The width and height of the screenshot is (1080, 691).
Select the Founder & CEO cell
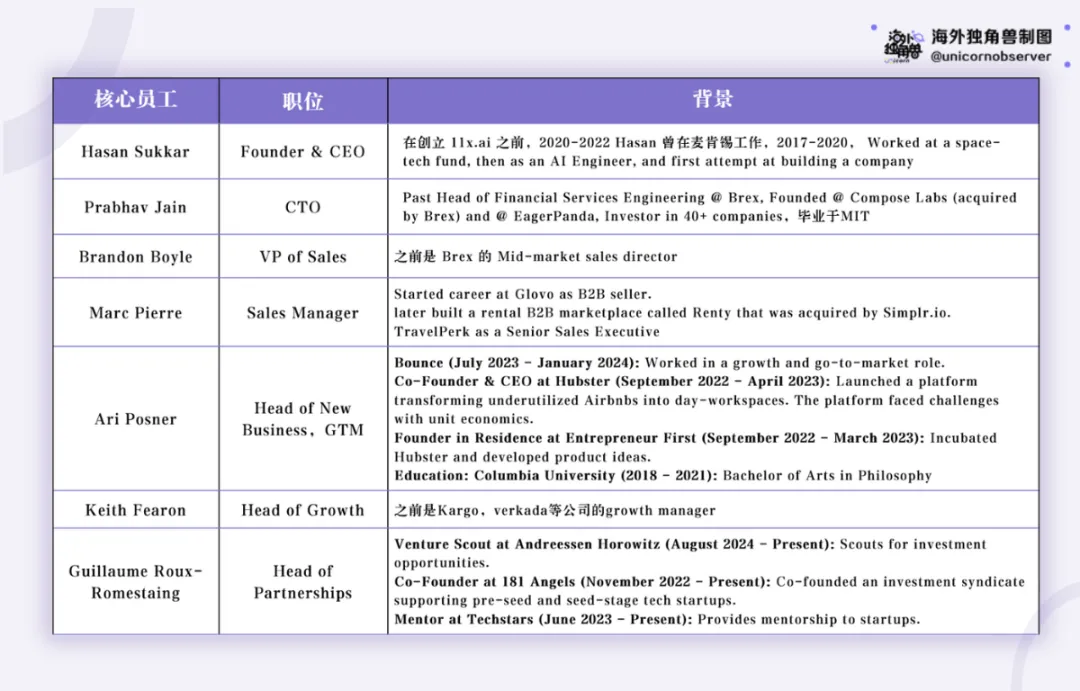[x=303, y=152]
